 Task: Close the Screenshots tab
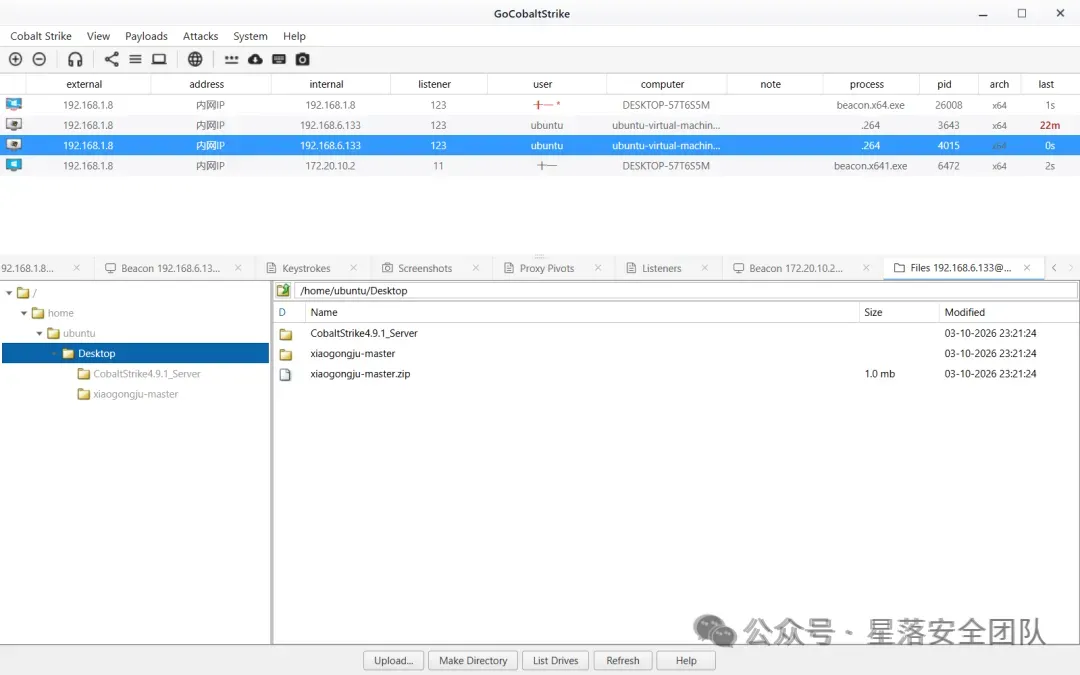(476, 268)
